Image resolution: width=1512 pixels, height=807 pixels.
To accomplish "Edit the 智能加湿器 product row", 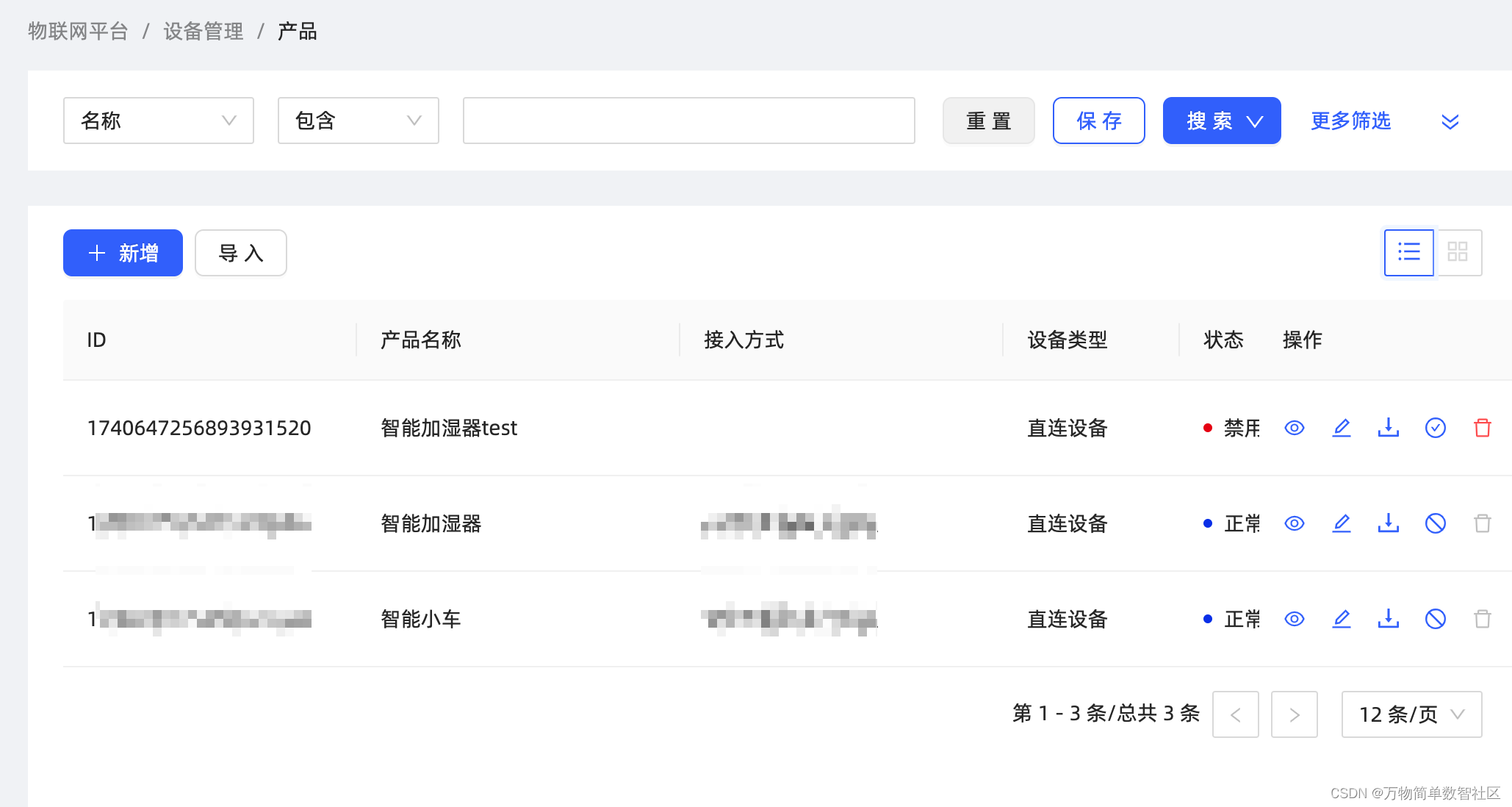I will click(1341, 523).
